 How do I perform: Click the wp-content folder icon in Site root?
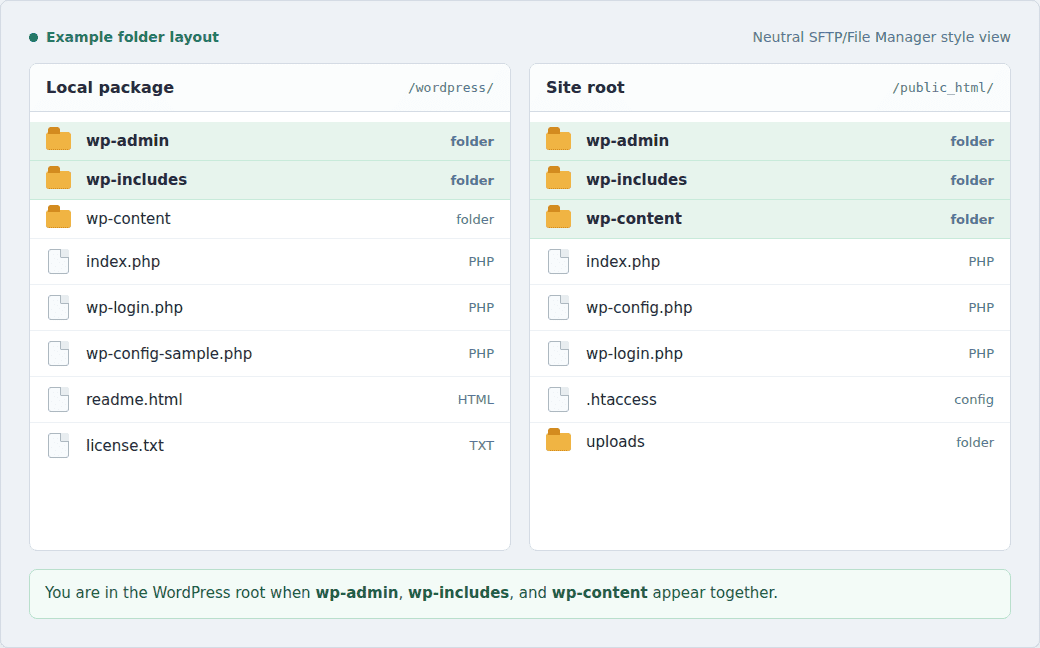pos(558,218)
